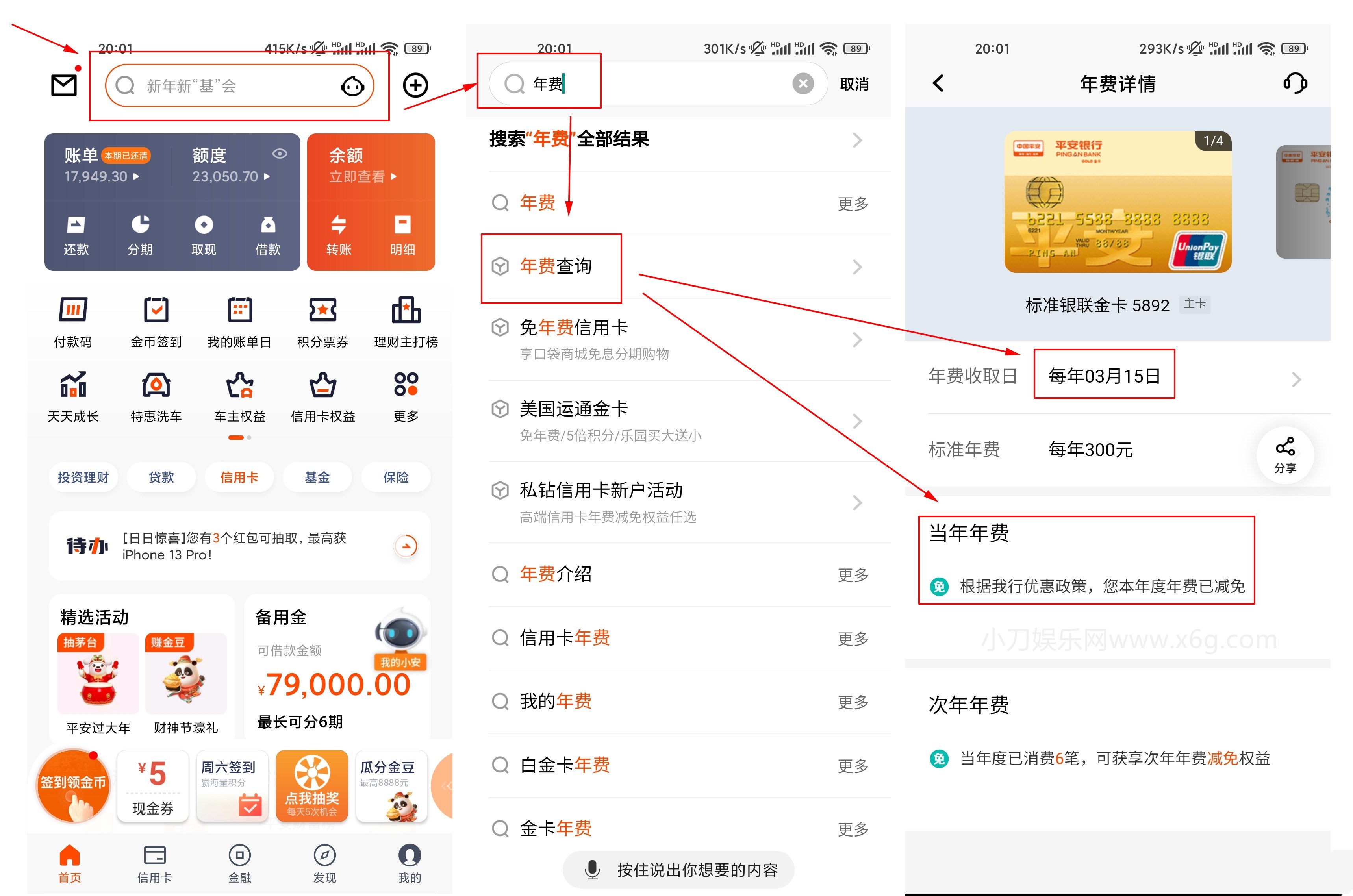Screen dimensions: 1353x896
Task: Tap 取消 to cancel the search
Action: 854,83
